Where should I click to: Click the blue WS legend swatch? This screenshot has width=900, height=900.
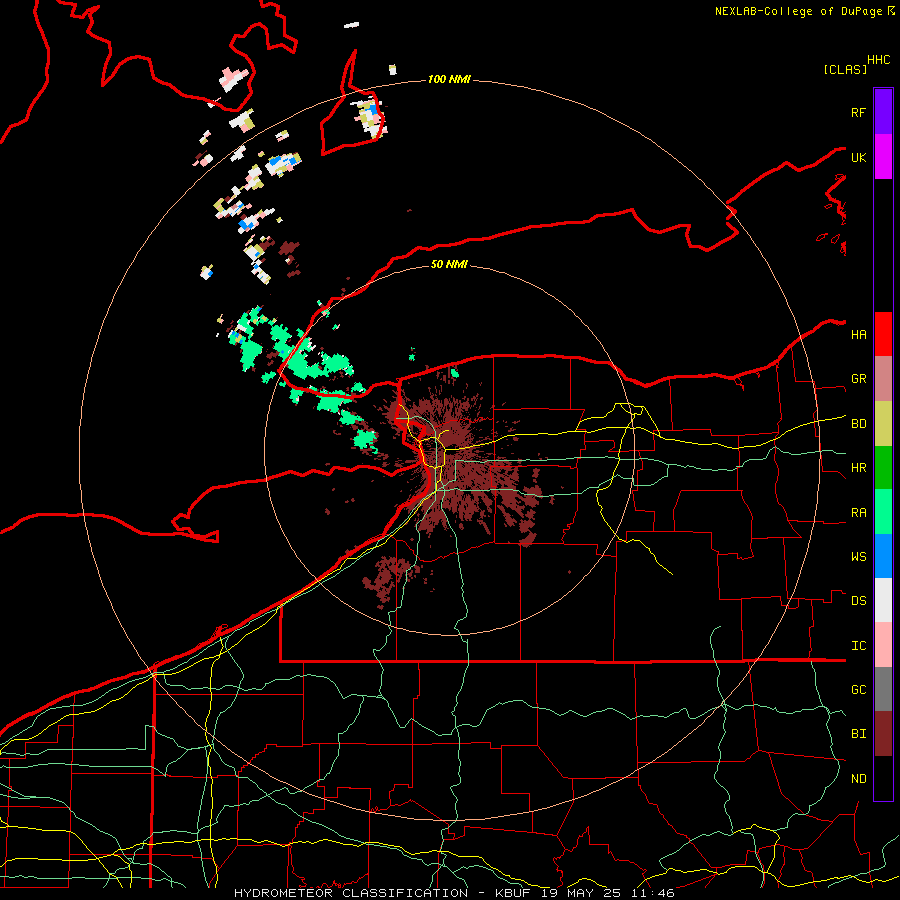click(883, 556)
